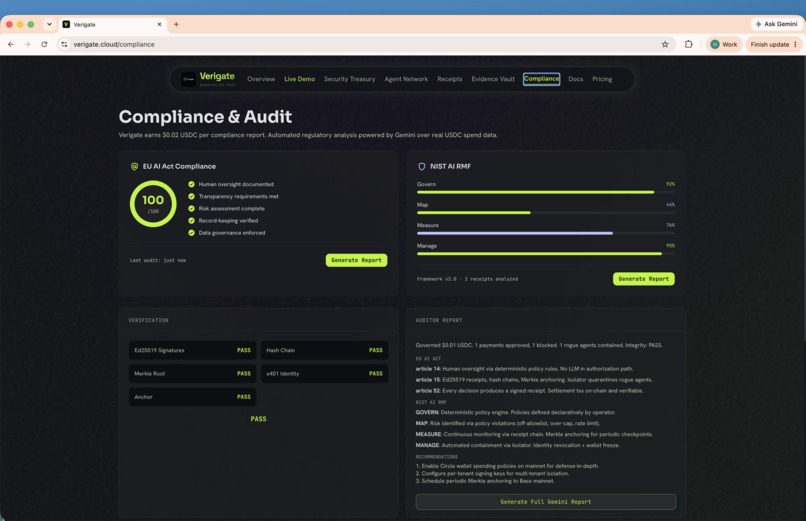
Task: Click the AUDITOR REPORT panel header
Action: click(439, 320)
